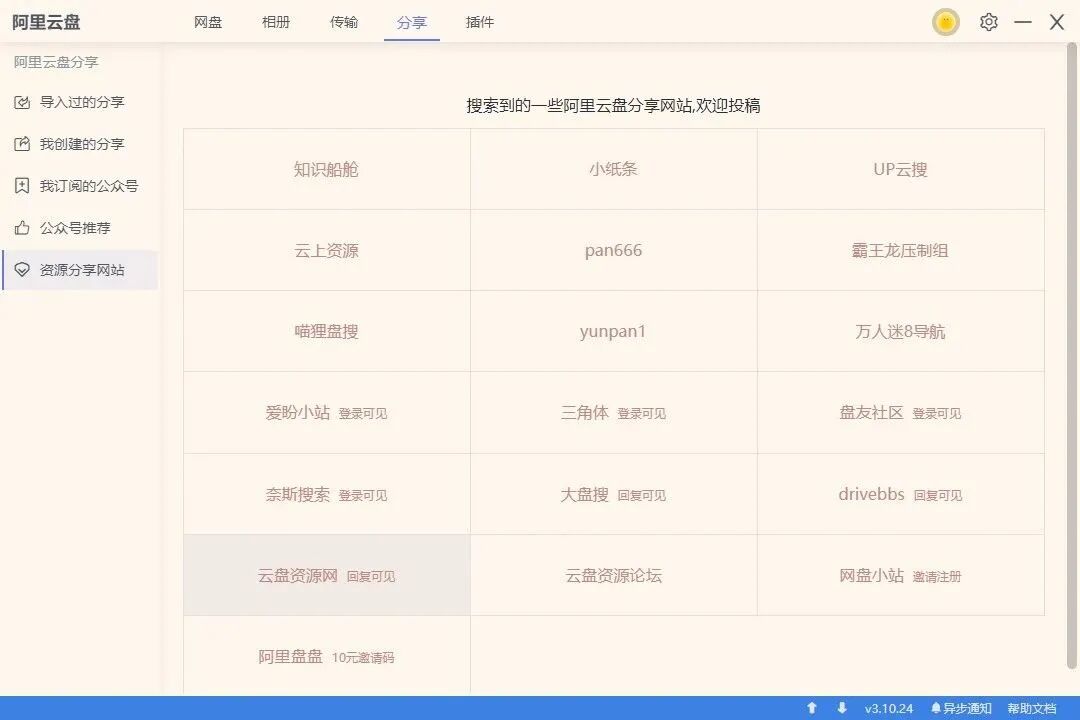Open 异步通知 in the status bar

click(961, 708)
